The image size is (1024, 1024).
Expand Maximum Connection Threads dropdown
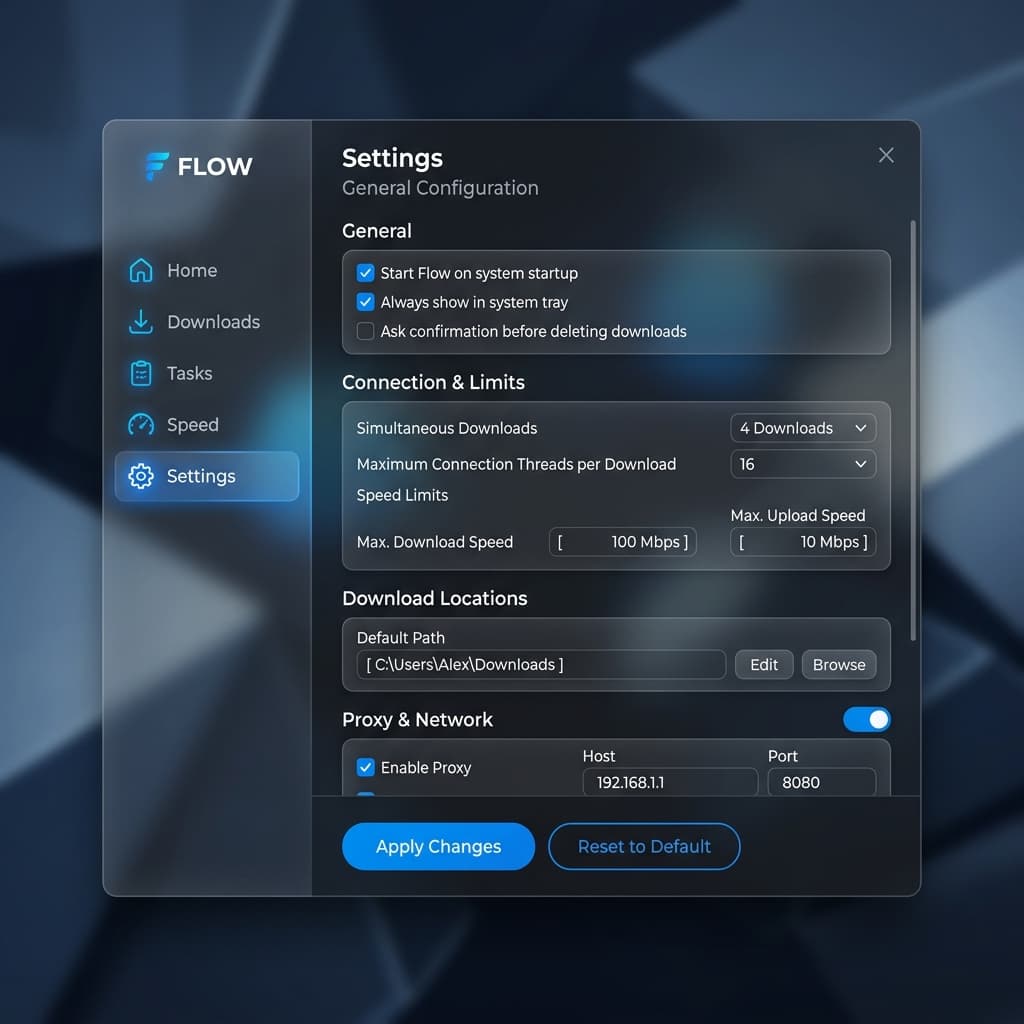click(x=803, y=464)
